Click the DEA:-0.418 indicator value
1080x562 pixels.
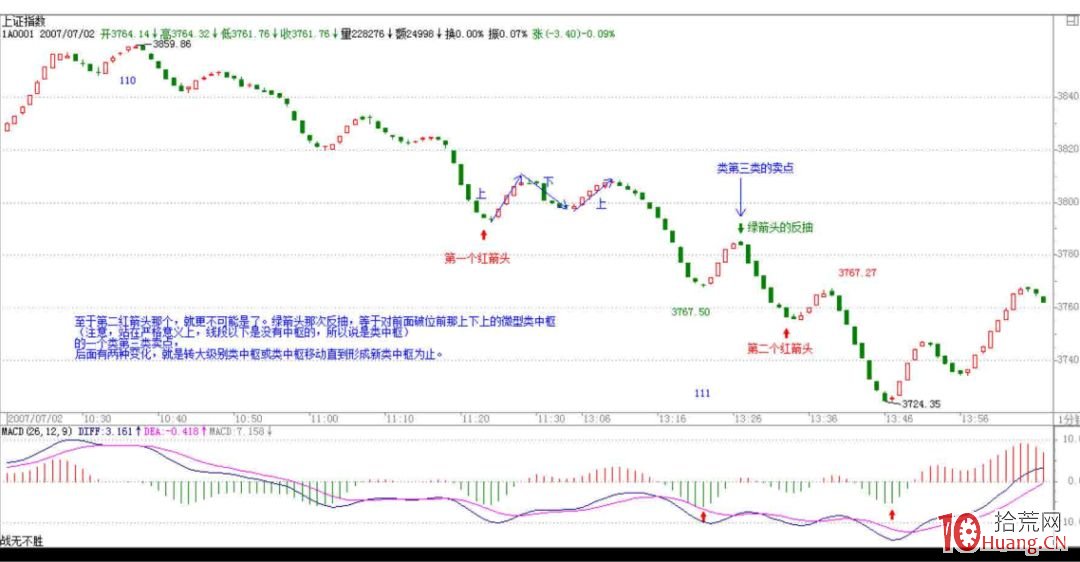174,431
